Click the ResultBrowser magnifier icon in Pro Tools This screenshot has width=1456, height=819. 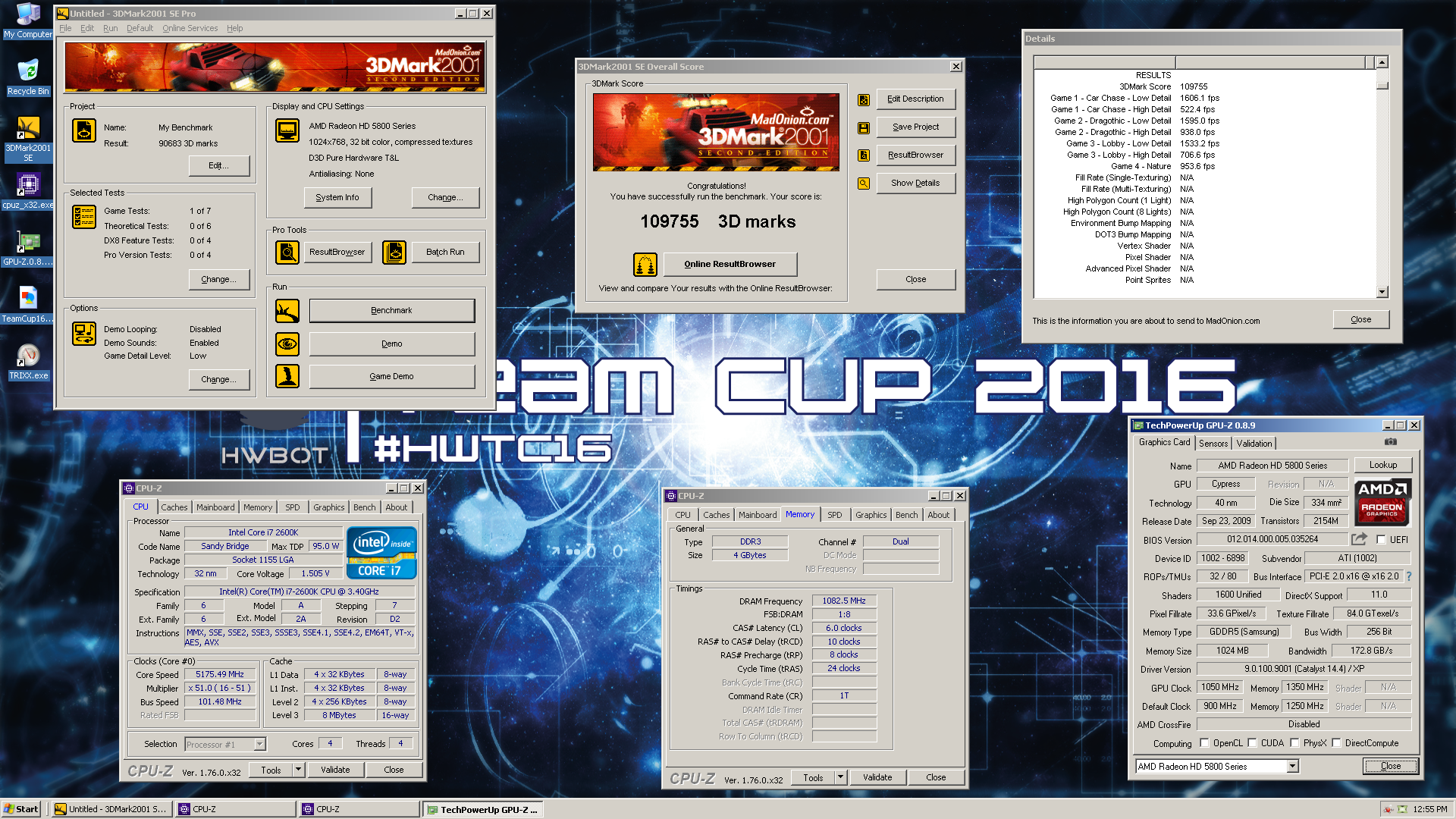click(287, 252)
